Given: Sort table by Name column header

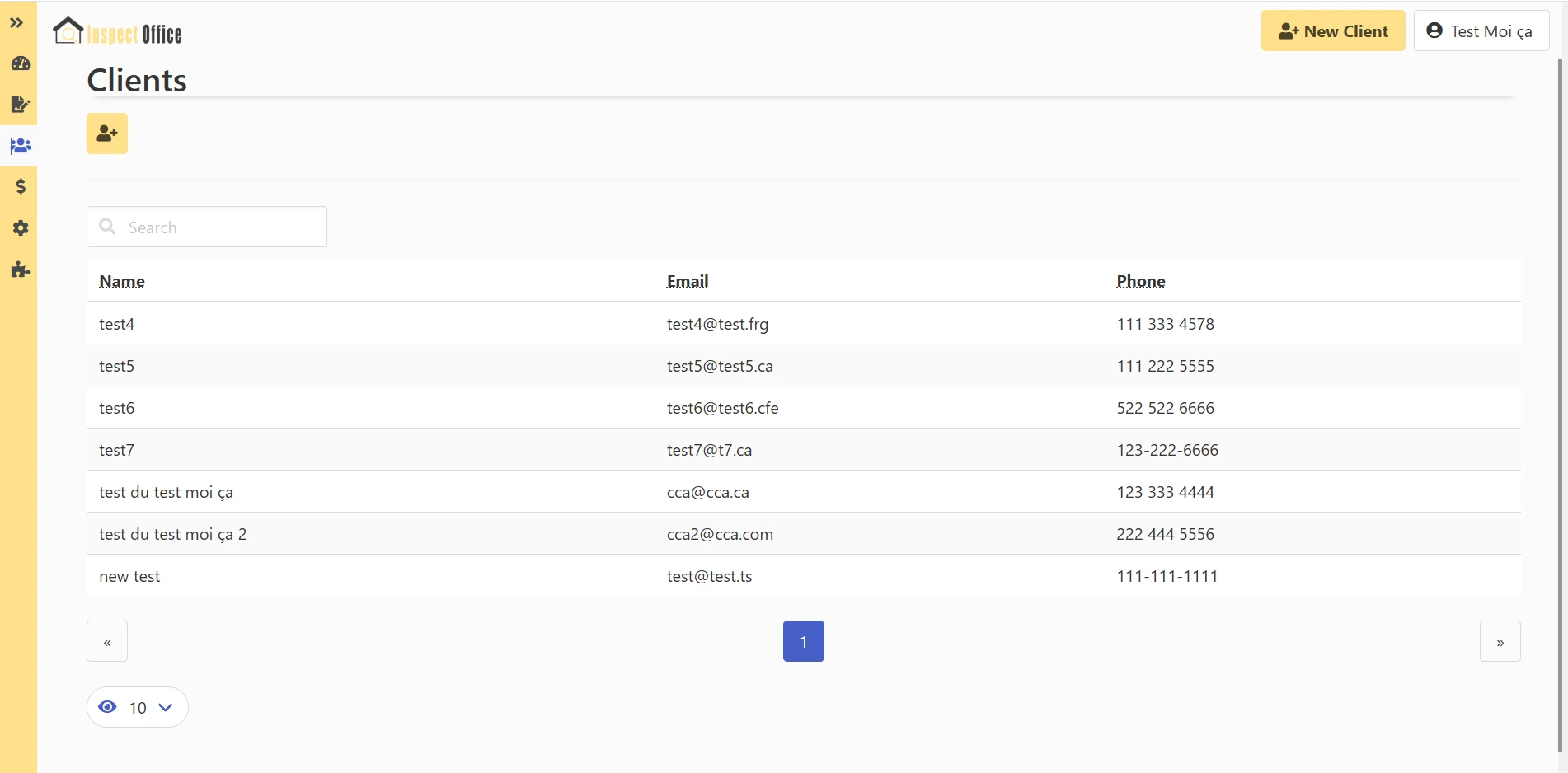Looking at the screenshot, I should point(122,282).
